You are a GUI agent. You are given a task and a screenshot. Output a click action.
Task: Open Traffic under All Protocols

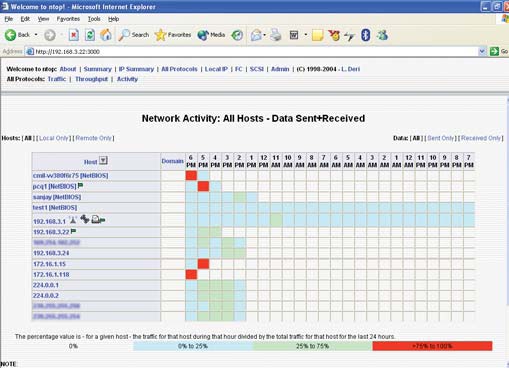(x=57, y=79)
